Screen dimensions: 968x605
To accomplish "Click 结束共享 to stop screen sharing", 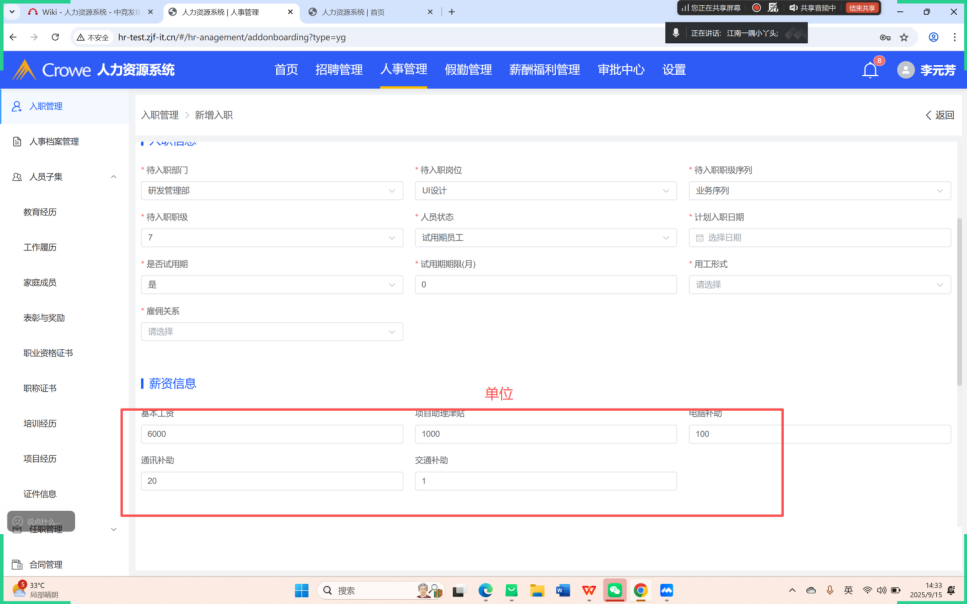I will (862, 8).
